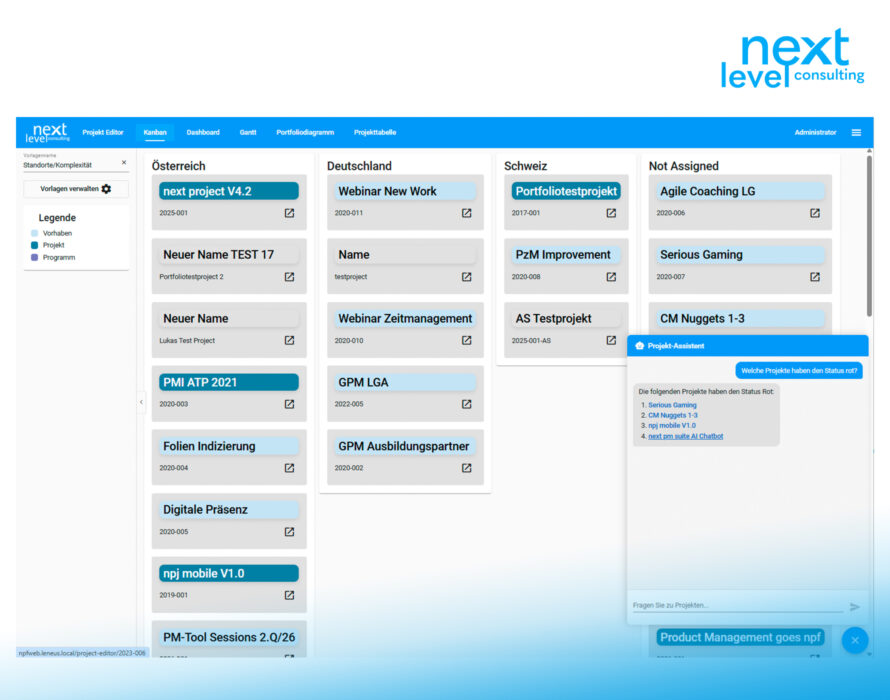
Task: Switch to the Dashboard tab
Action: 203,132
